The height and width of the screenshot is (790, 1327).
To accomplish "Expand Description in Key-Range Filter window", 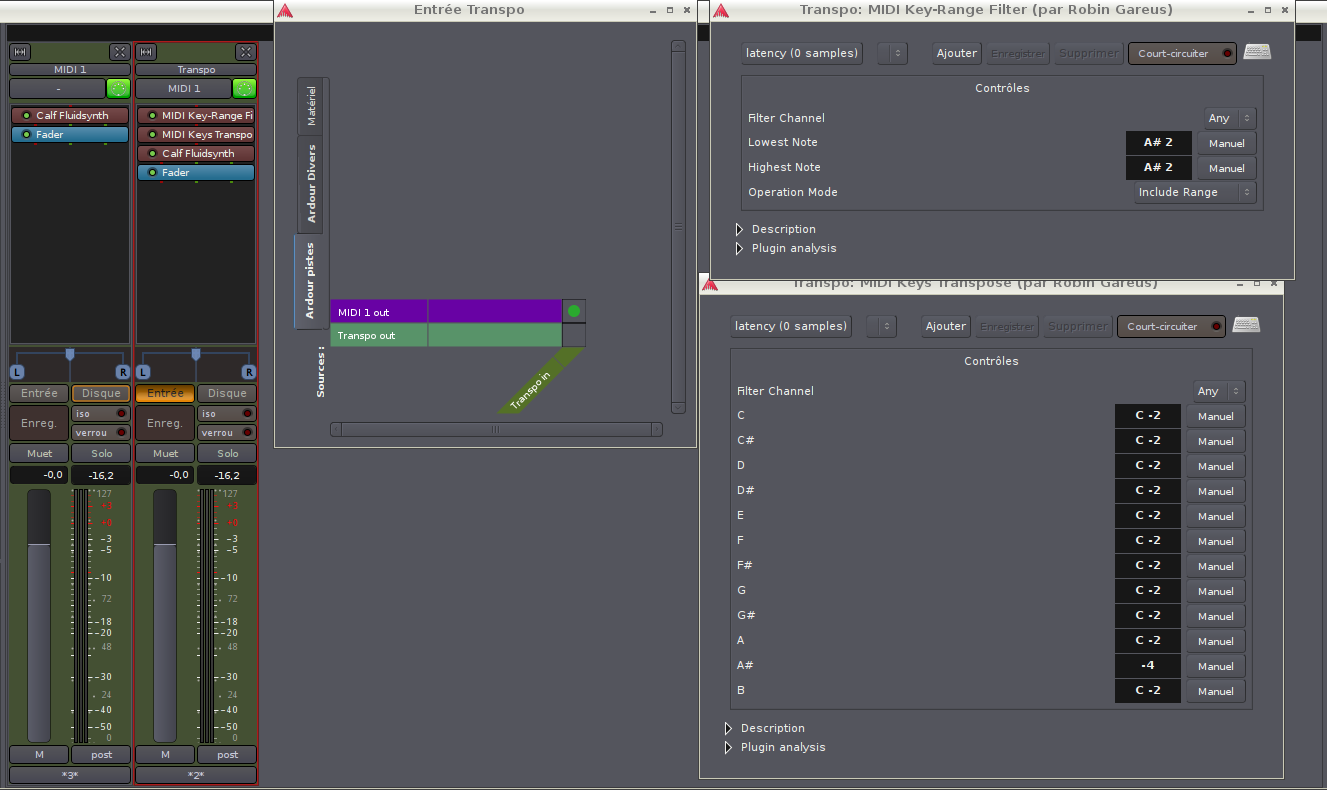I will [x=740, y=229].
